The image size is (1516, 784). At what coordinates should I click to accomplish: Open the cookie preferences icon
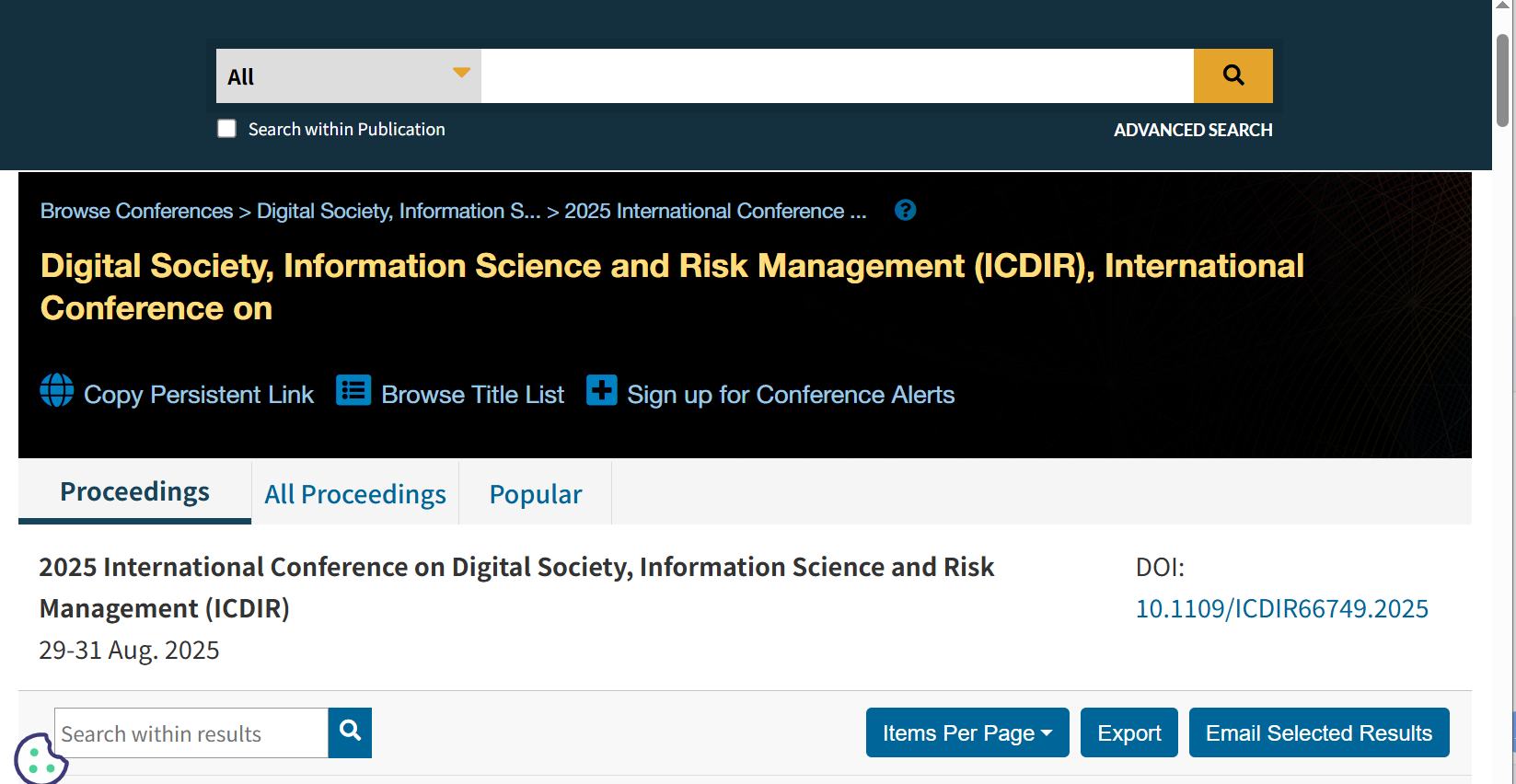tap(39, 759)
